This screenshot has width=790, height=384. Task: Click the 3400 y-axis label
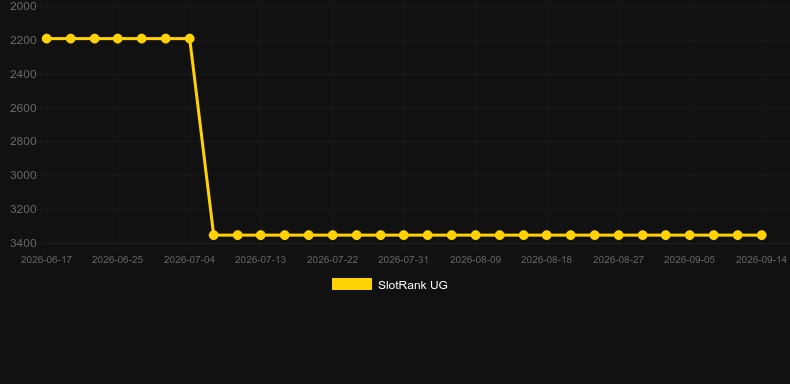pos(23,243)
